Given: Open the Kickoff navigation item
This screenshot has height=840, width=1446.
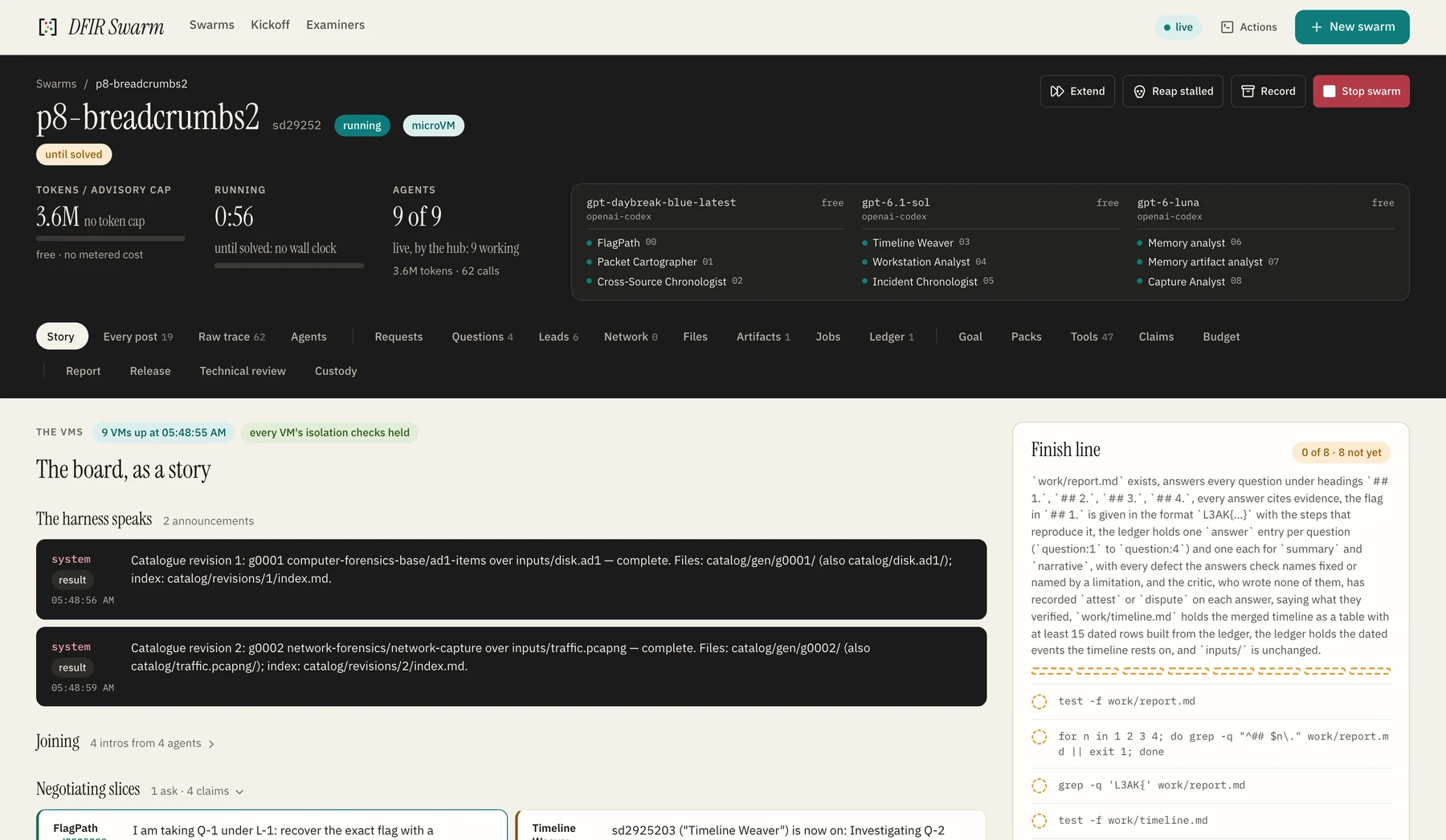Looking at the screenshot, I should click(x=270, y=25).
